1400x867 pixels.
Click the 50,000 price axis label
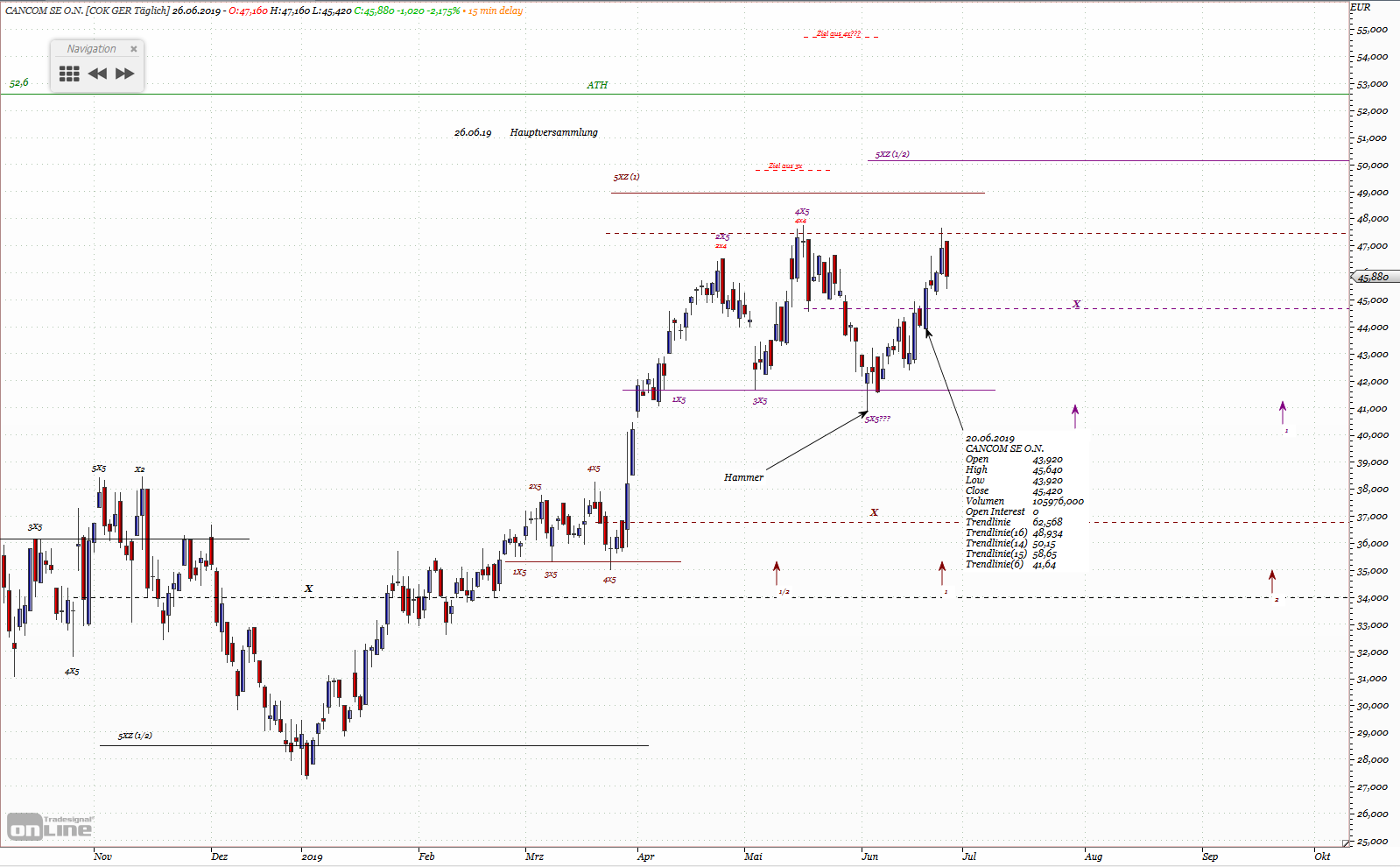pyautogui.click(x=1372, y=165)
